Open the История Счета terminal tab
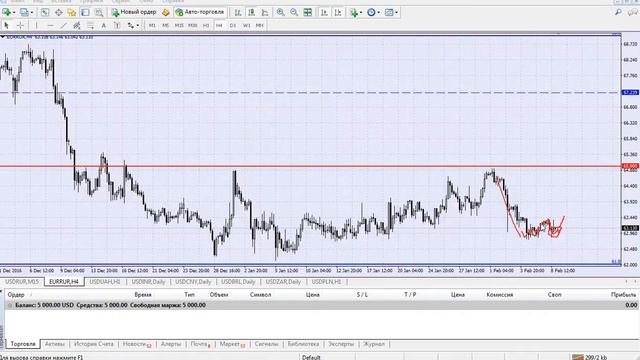Screen dimensions: 640x360 coord(93,344)
